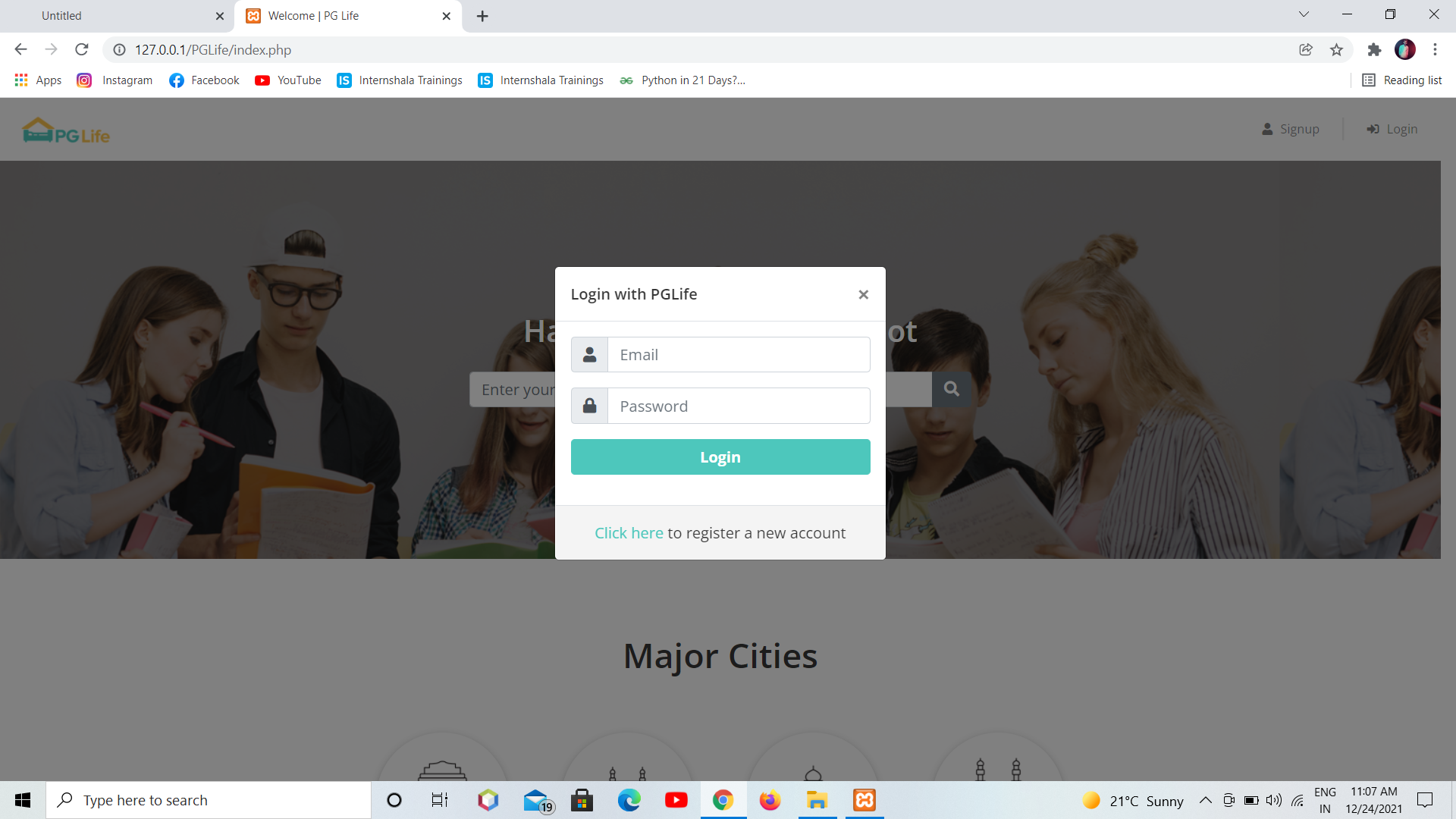The image size is (1456, 819).
Task: Click the share icon in the address bar
Action: point(1306,49)
